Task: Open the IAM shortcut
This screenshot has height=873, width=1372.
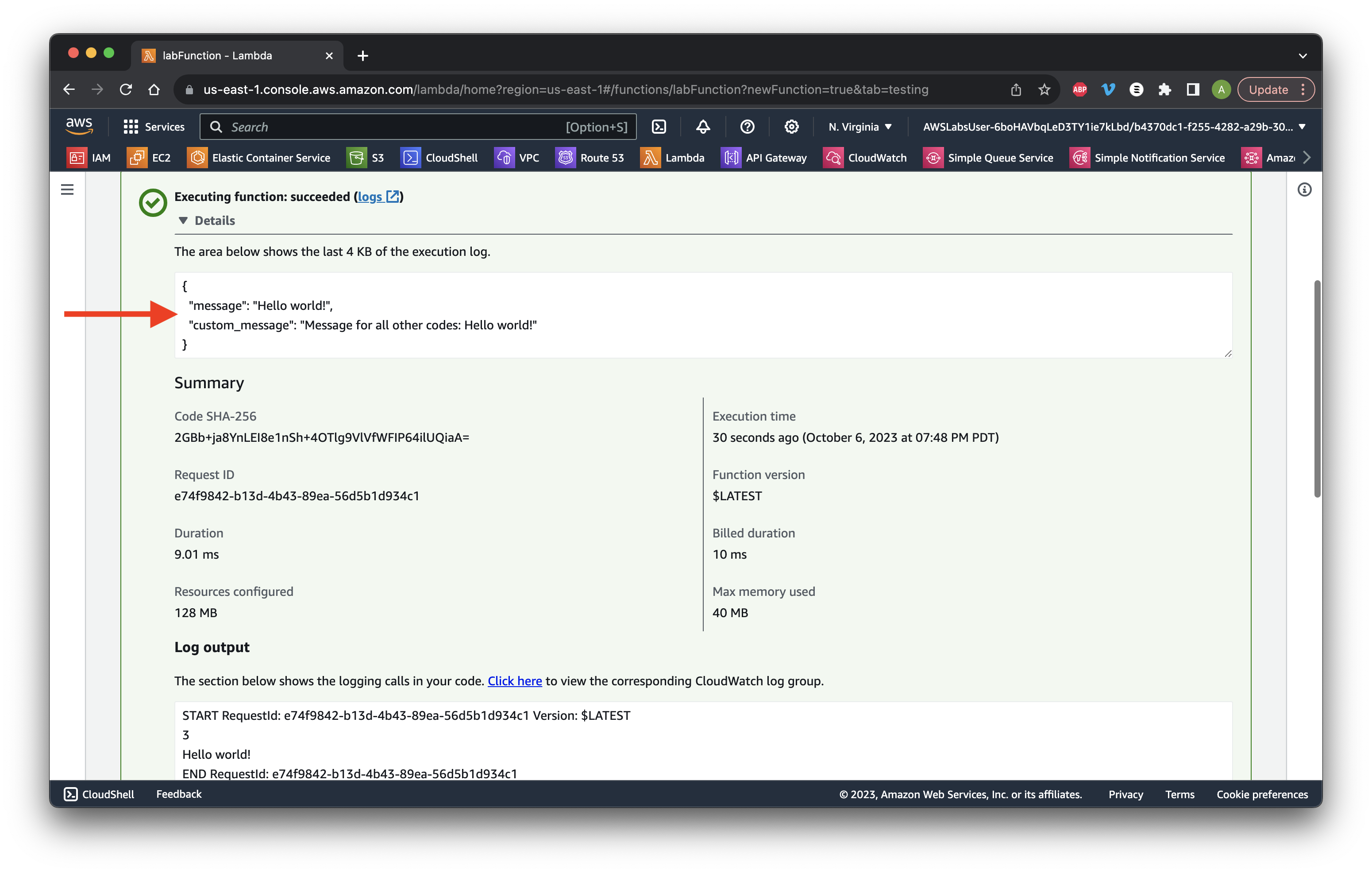Action: (89, 158)
